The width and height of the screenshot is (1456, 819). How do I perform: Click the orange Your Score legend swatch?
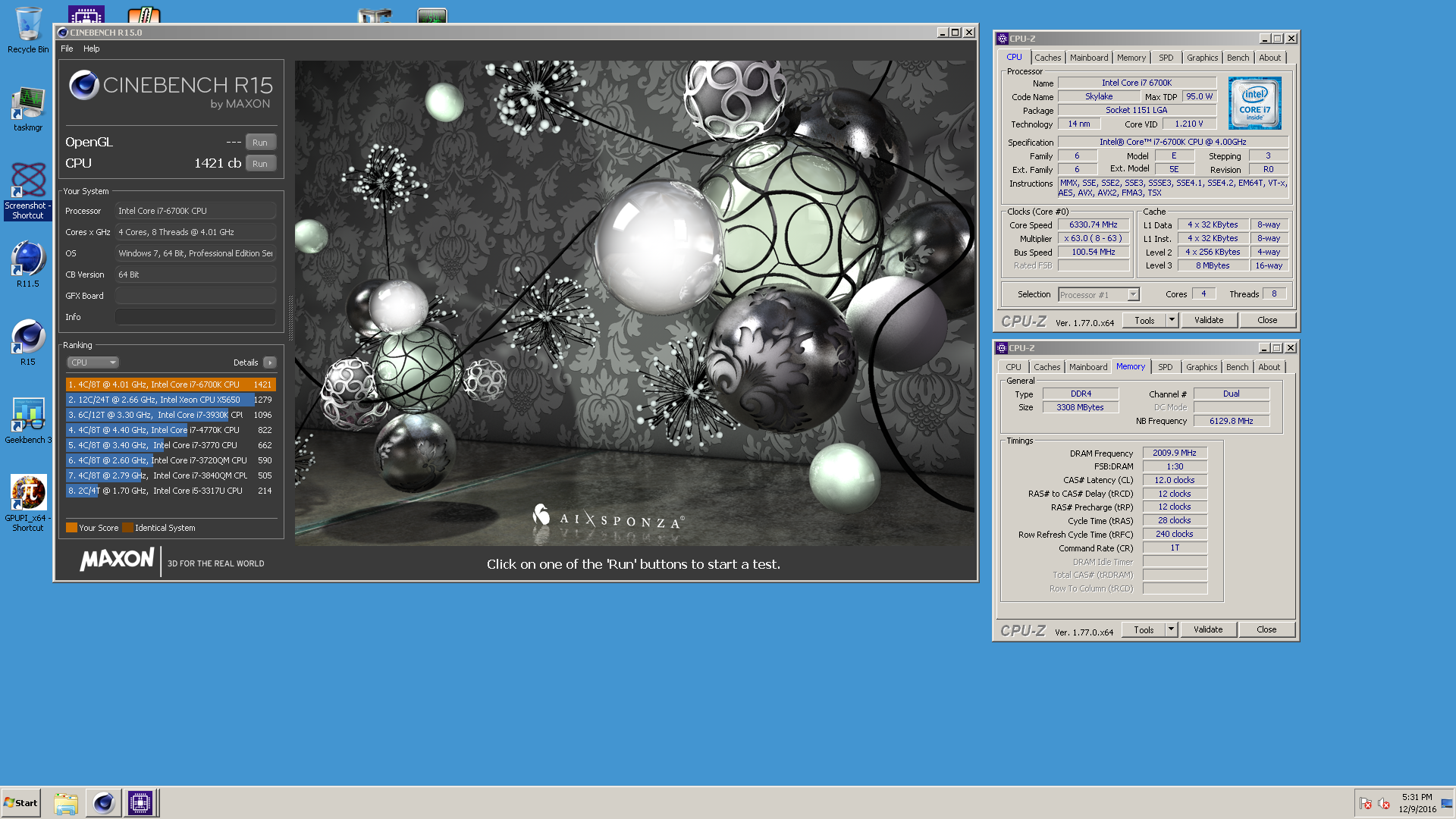[x=71, y=528]
